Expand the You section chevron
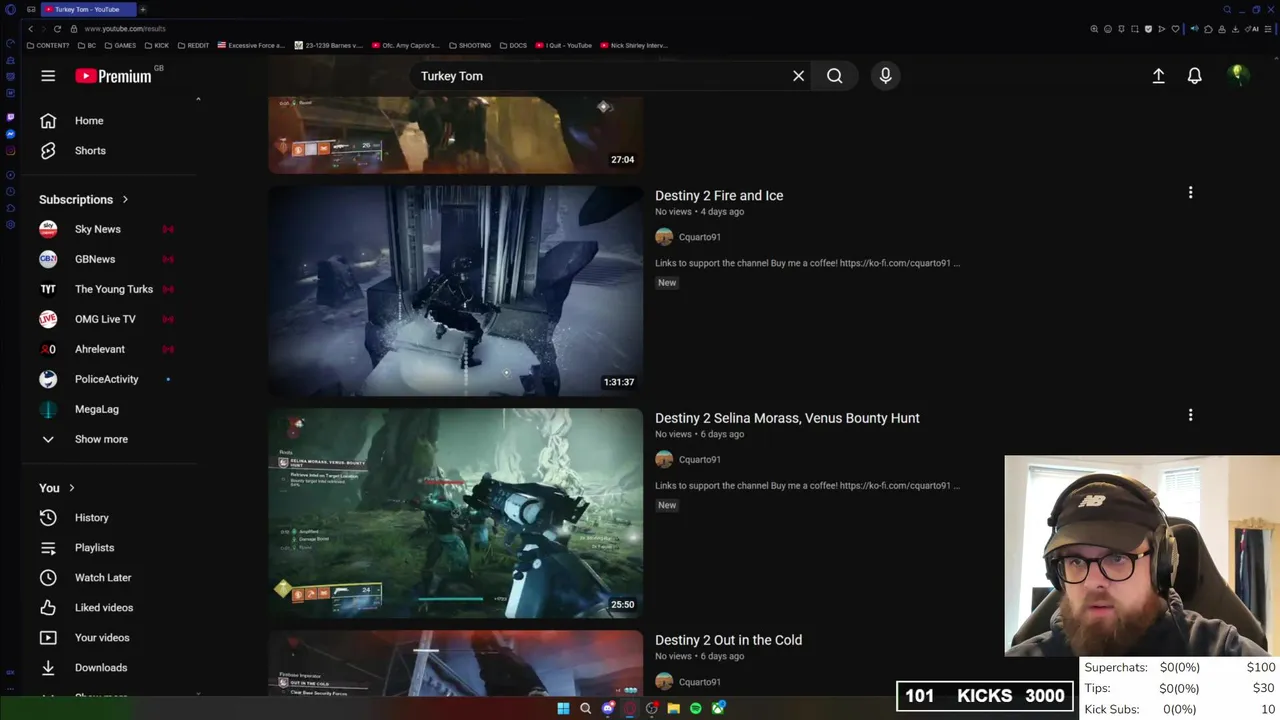 point(71,488)
